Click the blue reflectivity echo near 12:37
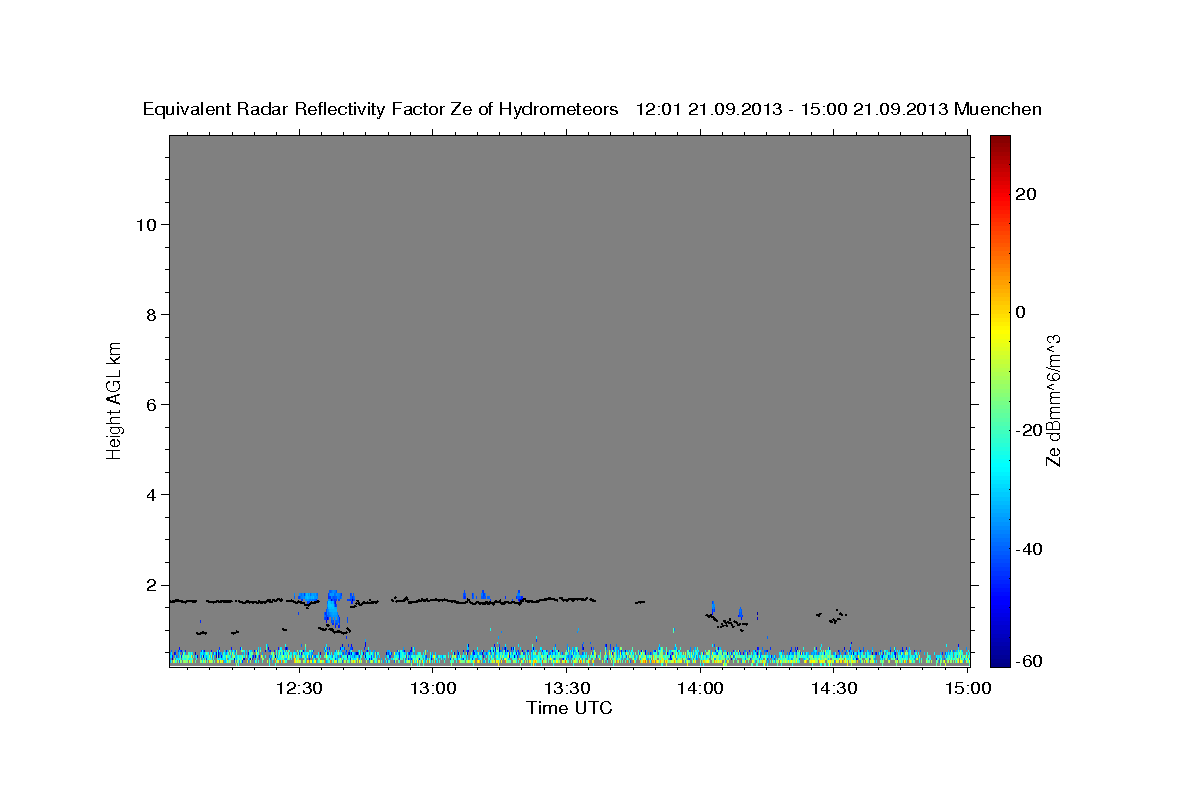Image resolution: width=1200 pixels, height=800 pixels. coord(332,608)
